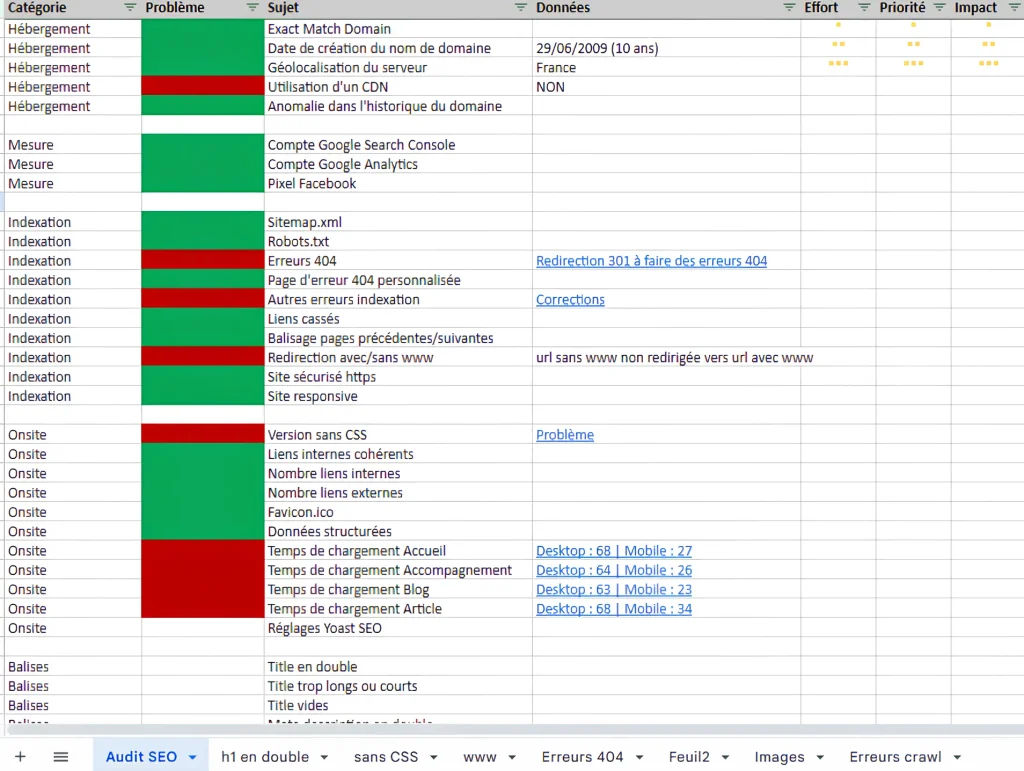Viewport: 1024px width, 771px height.
Task: Select cell Données structurées
Action: point(398,531)
